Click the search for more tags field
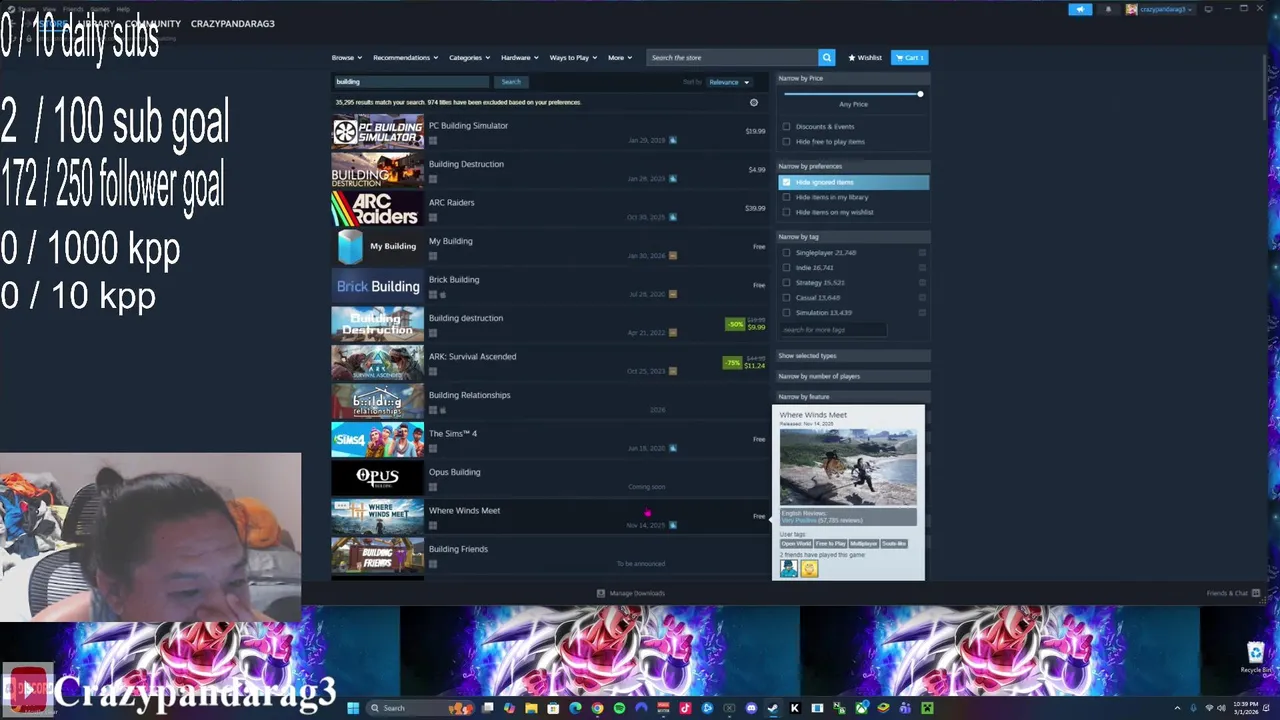This screenshot has height=720, width=1280. pyautogui.click(x=833, y=330)
